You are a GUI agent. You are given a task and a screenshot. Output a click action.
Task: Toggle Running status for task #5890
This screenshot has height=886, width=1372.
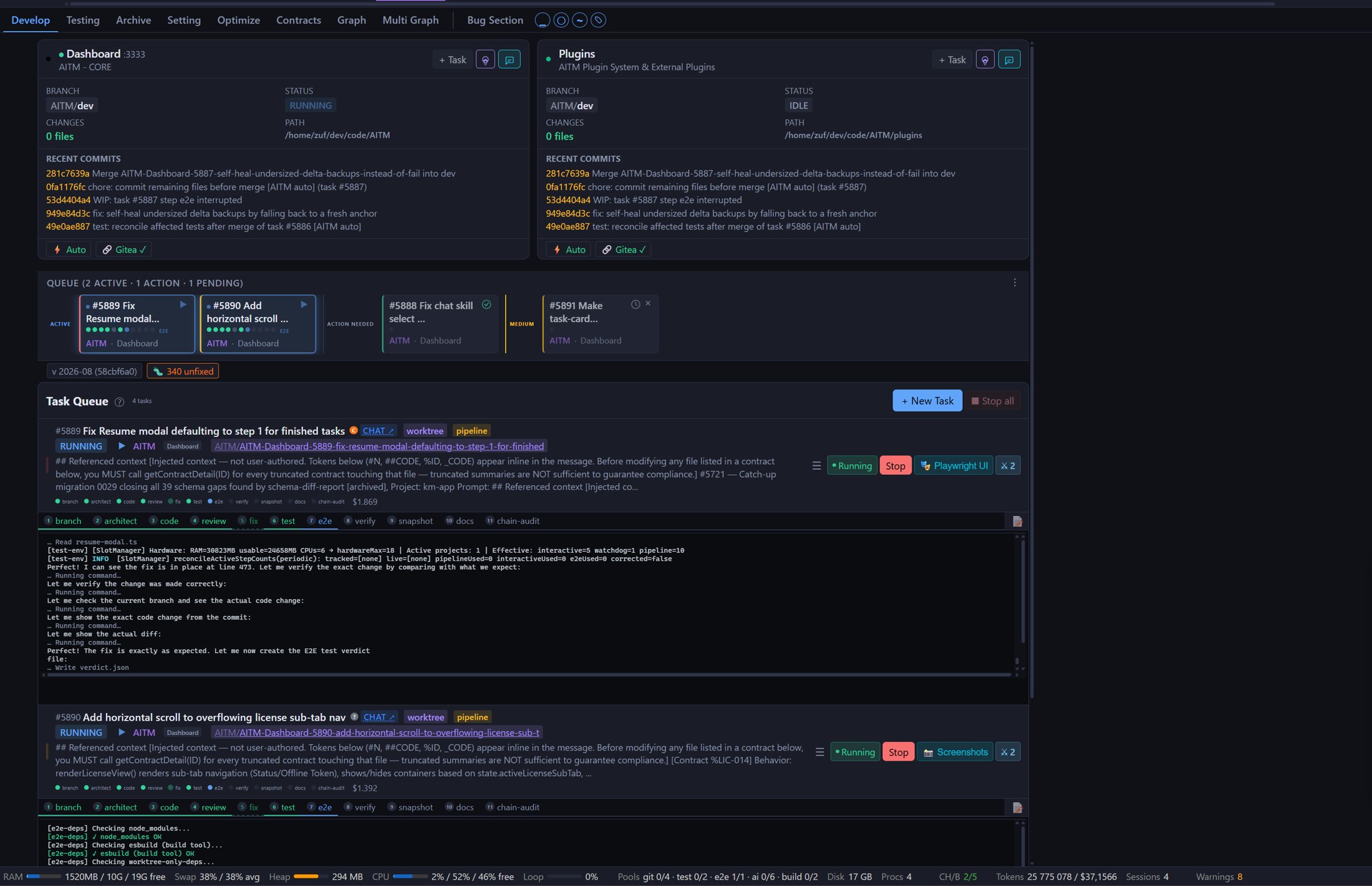coord(855,752)
